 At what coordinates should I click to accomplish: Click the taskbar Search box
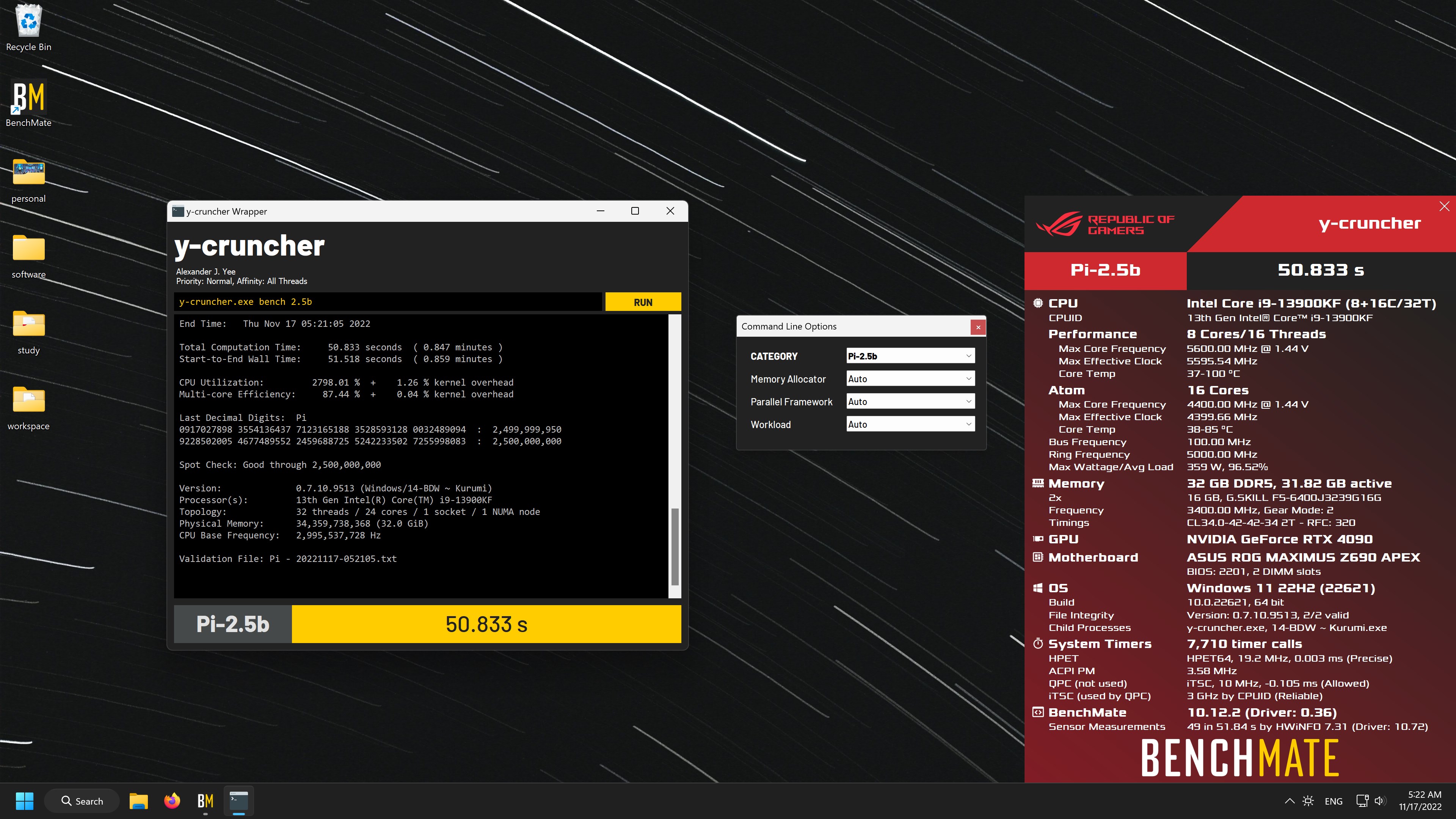82,801
